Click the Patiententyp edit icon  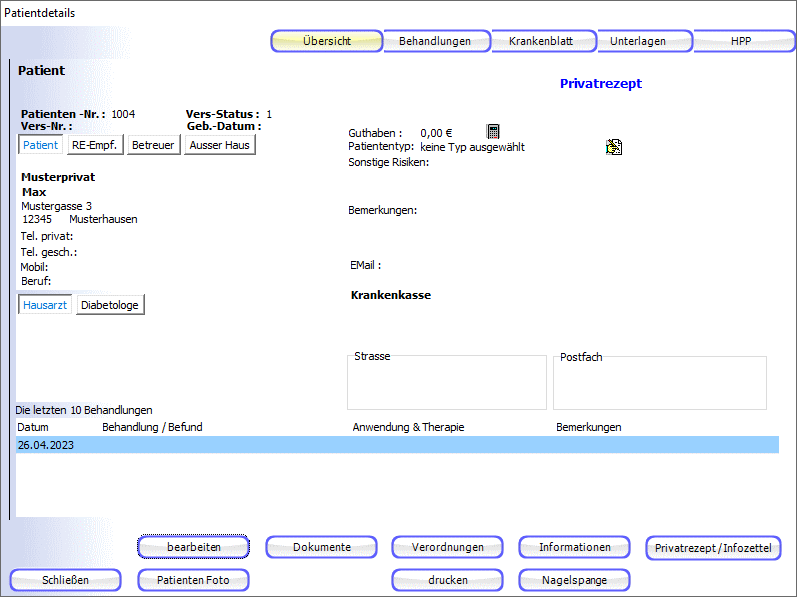coord(613,147)
